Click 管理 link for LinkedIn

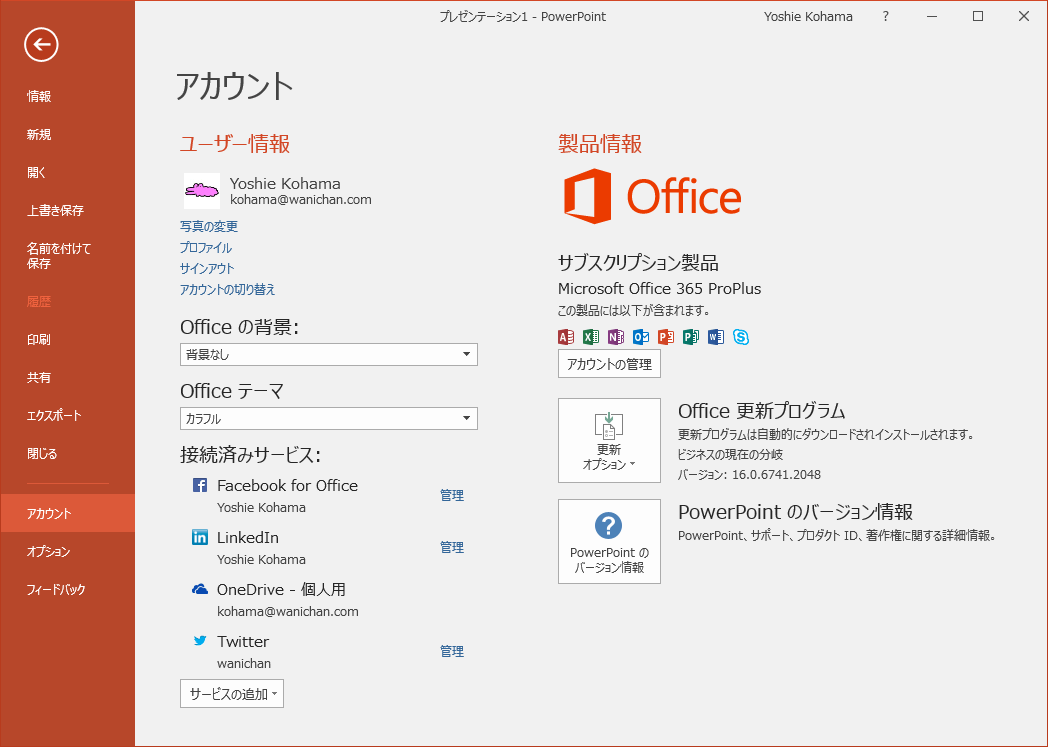(x=452, y=547)
